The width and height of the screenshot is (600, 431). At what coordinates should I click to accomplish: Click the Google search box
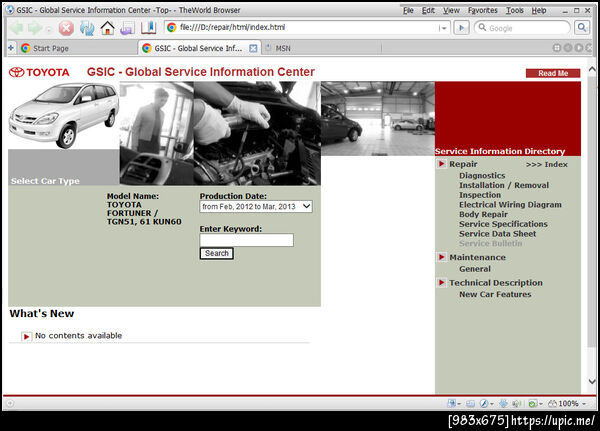523,28
